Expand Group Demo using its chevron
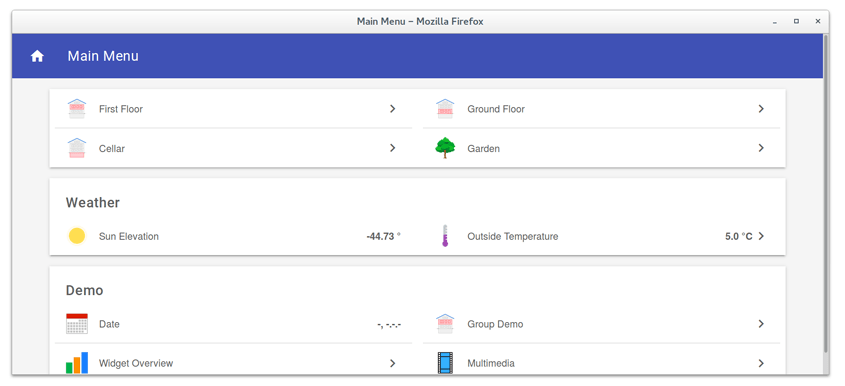The image size is (845, 386). click(x=761, y=324)
